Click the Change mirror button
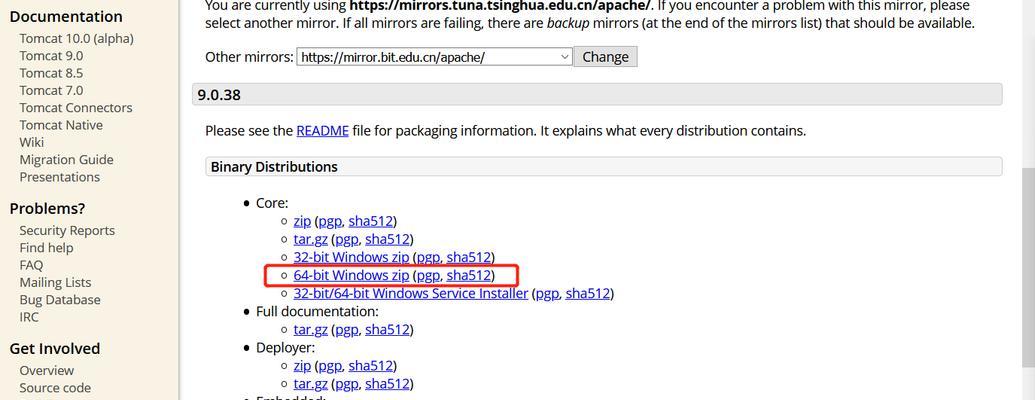 pos(605,57)
